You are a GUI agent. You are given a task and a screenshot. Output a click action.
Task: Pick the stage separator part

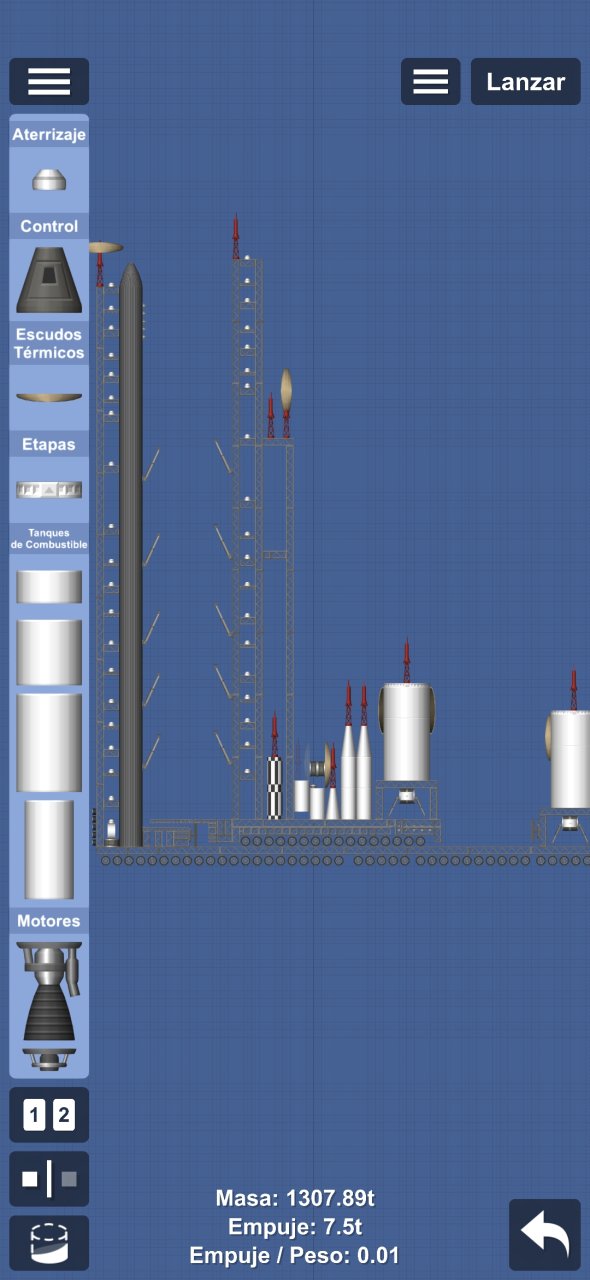49,490
